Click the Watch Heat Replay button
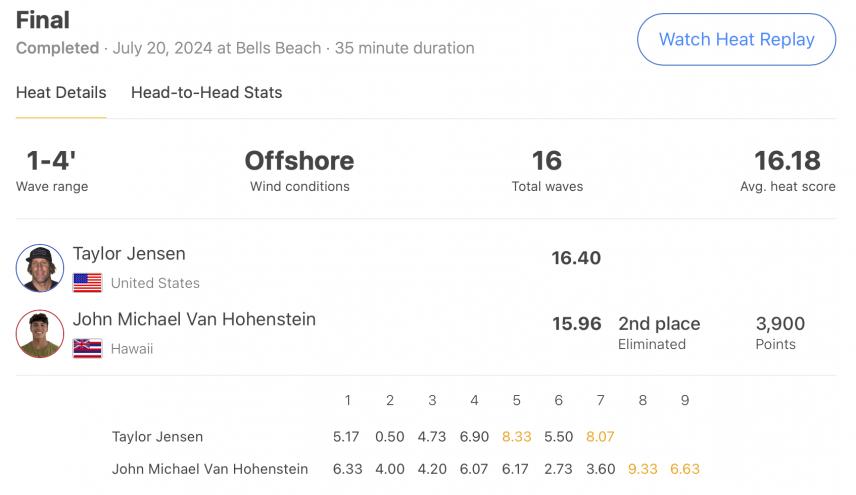 pyautogui.click(x=736, y=39)
